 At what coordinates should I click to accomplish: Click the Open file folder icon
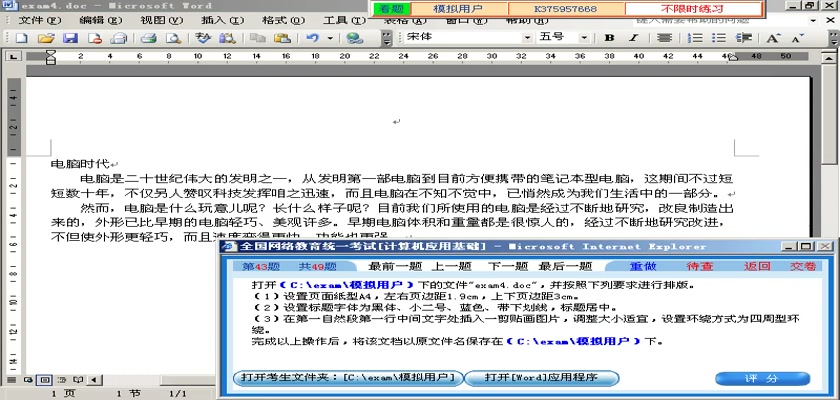(x=46, y=38)
